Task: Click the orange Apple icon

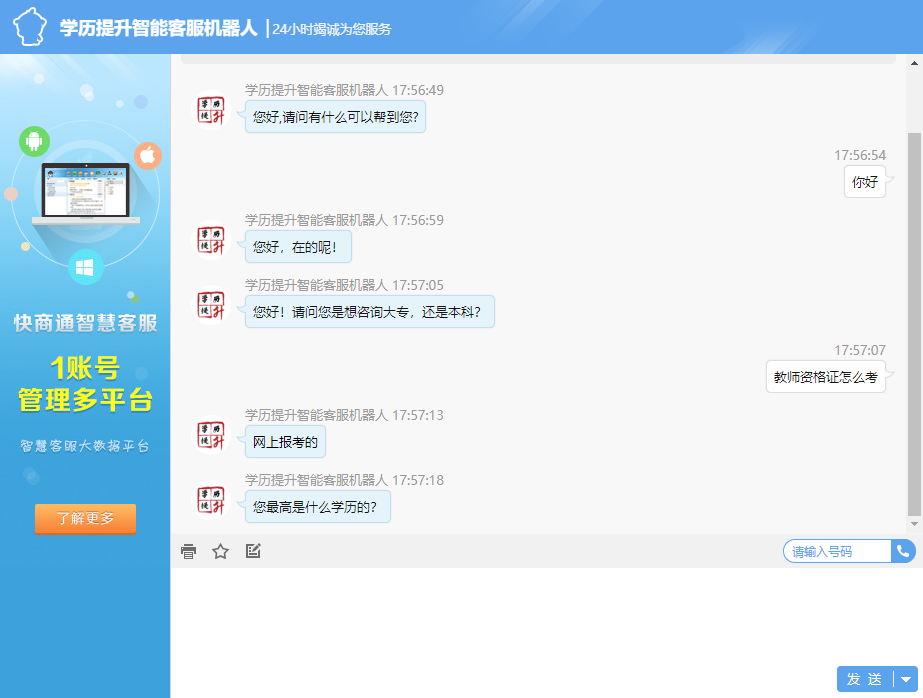Action: (148, 155)
